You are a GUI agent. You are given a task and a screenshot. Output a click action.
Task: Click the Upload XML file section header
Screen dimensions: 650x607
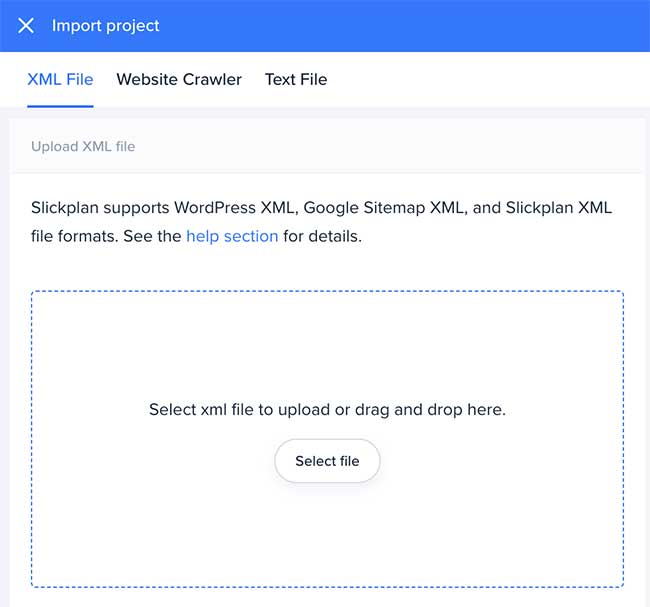tap(83, 146)
